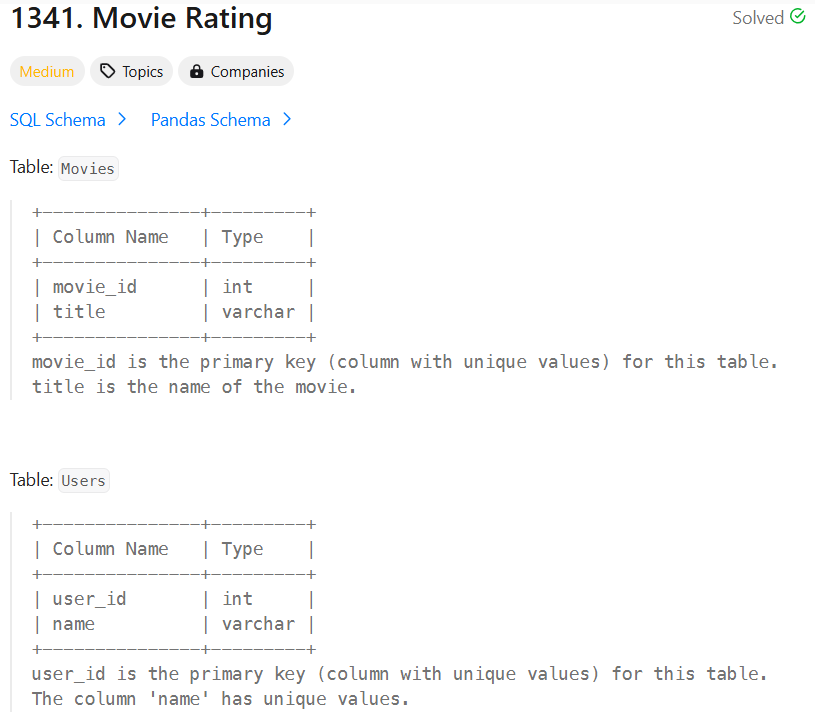Toggle the Companies section visibility
The width and height of the screenshot is (815, 715).
tap(236, 71)
